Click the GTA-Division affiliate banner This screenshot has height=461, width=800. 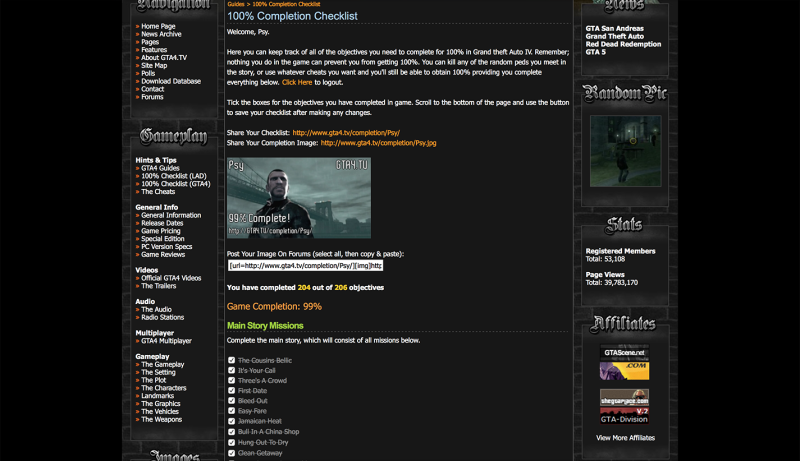624,417
